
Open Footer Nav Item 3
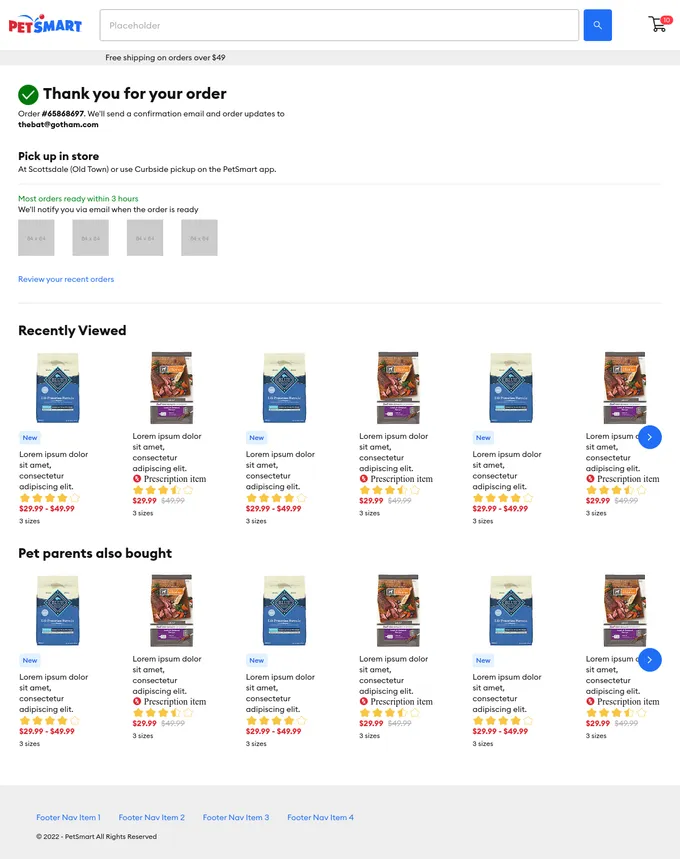click(236, 817)
